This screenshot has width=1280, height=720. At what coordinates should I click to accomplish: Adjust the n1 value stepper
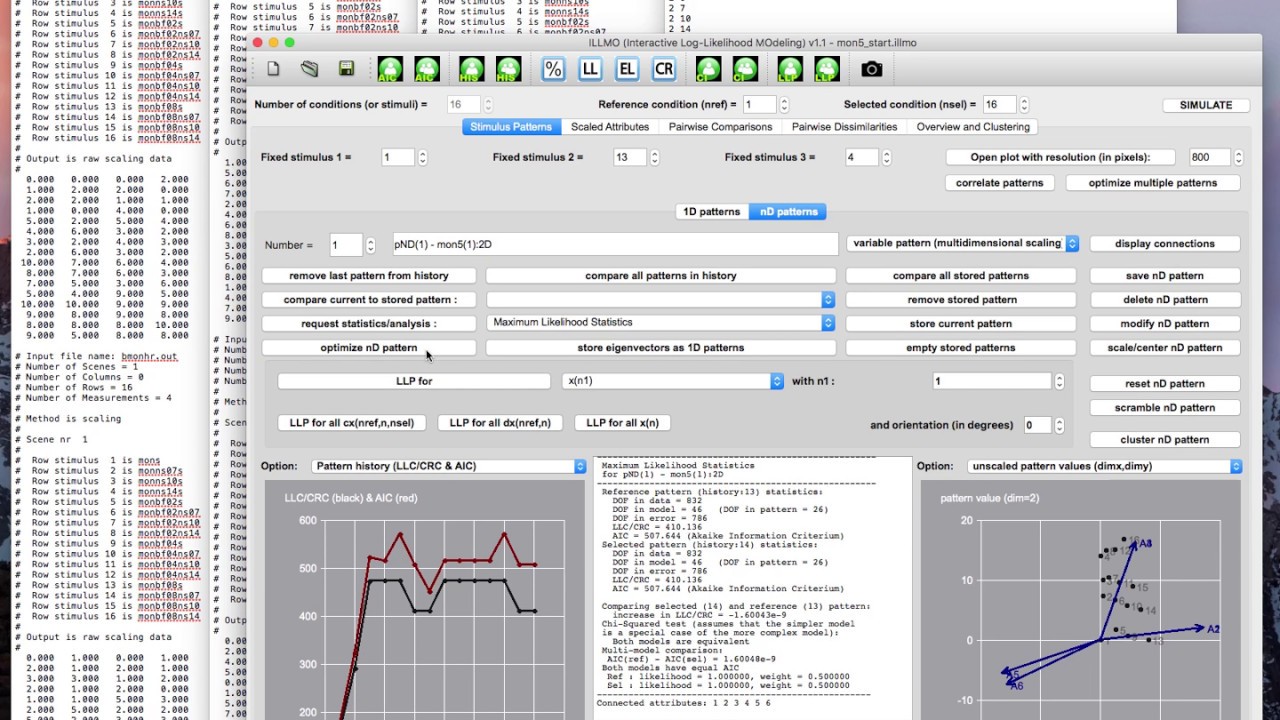1059,381
